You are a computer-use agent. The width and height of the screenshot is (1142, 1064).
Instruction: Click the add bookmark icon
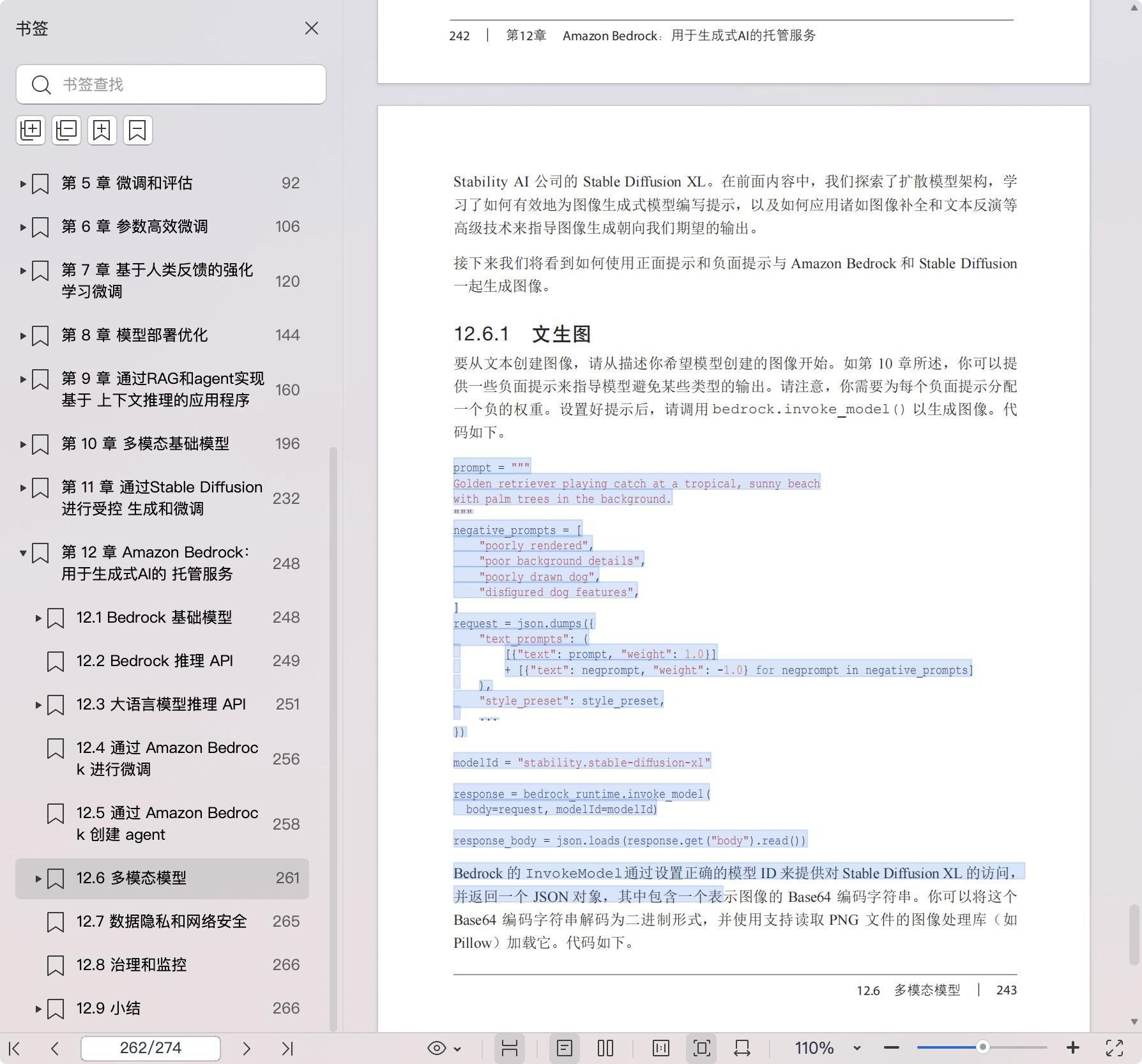coord(102,130)
